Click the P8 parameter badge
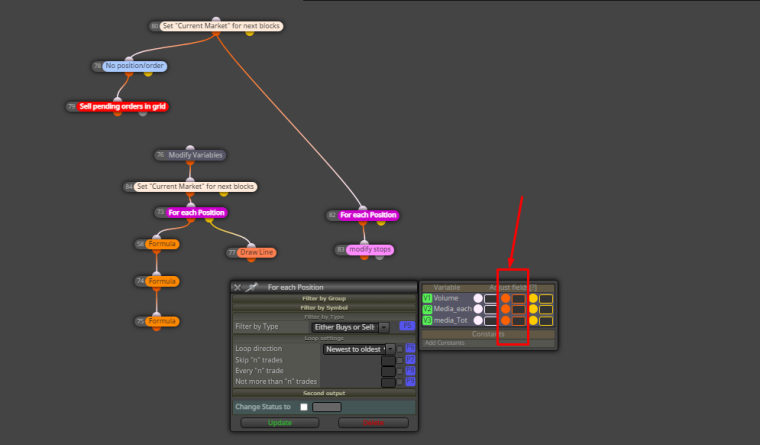 [x=410, y=370]
